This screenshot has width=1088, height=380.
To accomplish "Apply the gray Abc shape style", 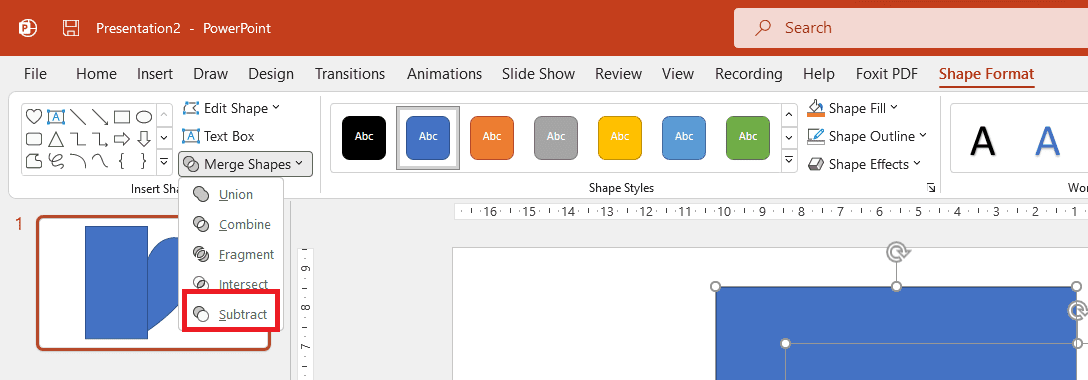I will pos(556,137).
